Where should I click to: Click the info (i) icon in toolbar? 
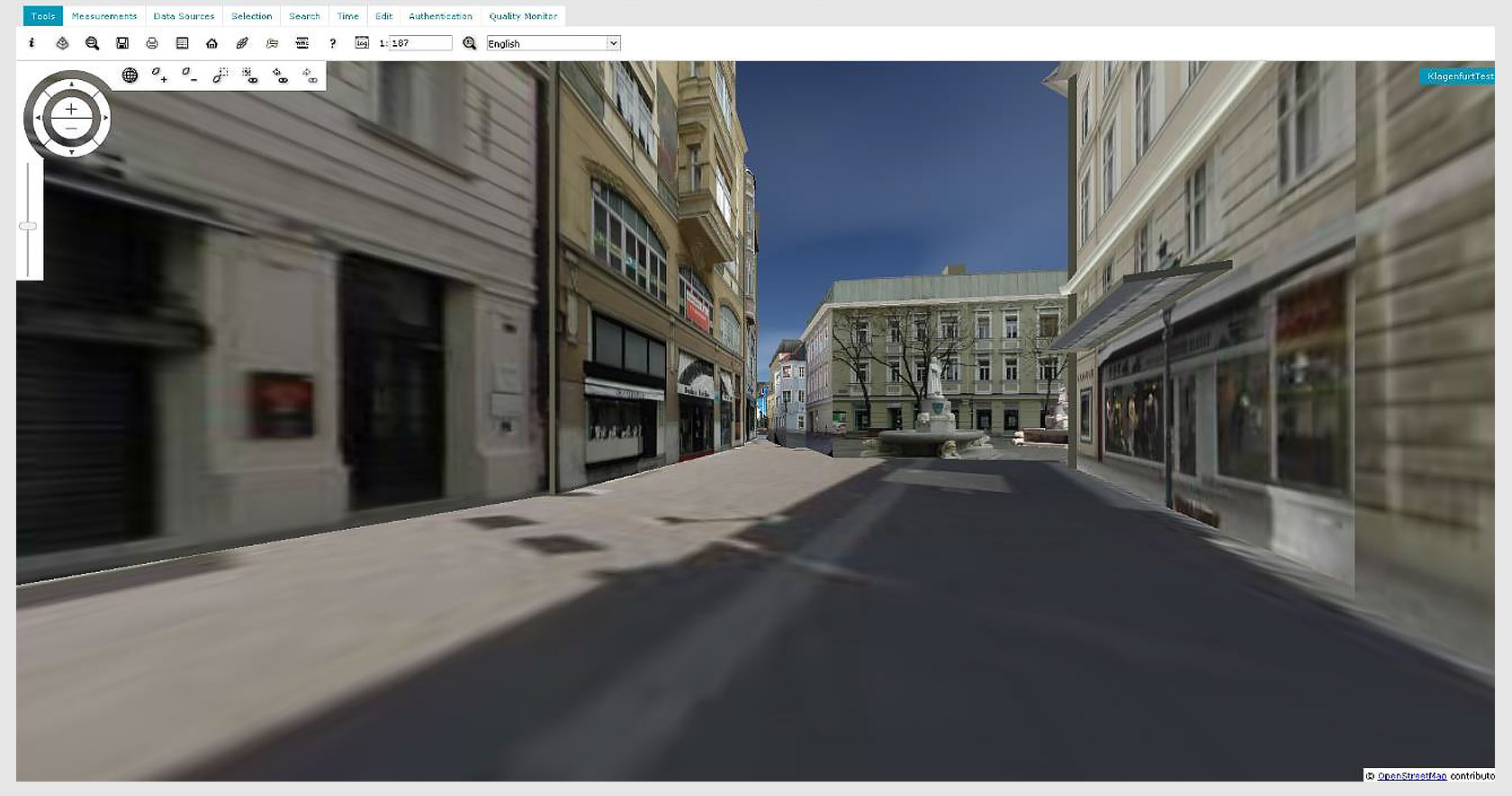coord(32,43)
